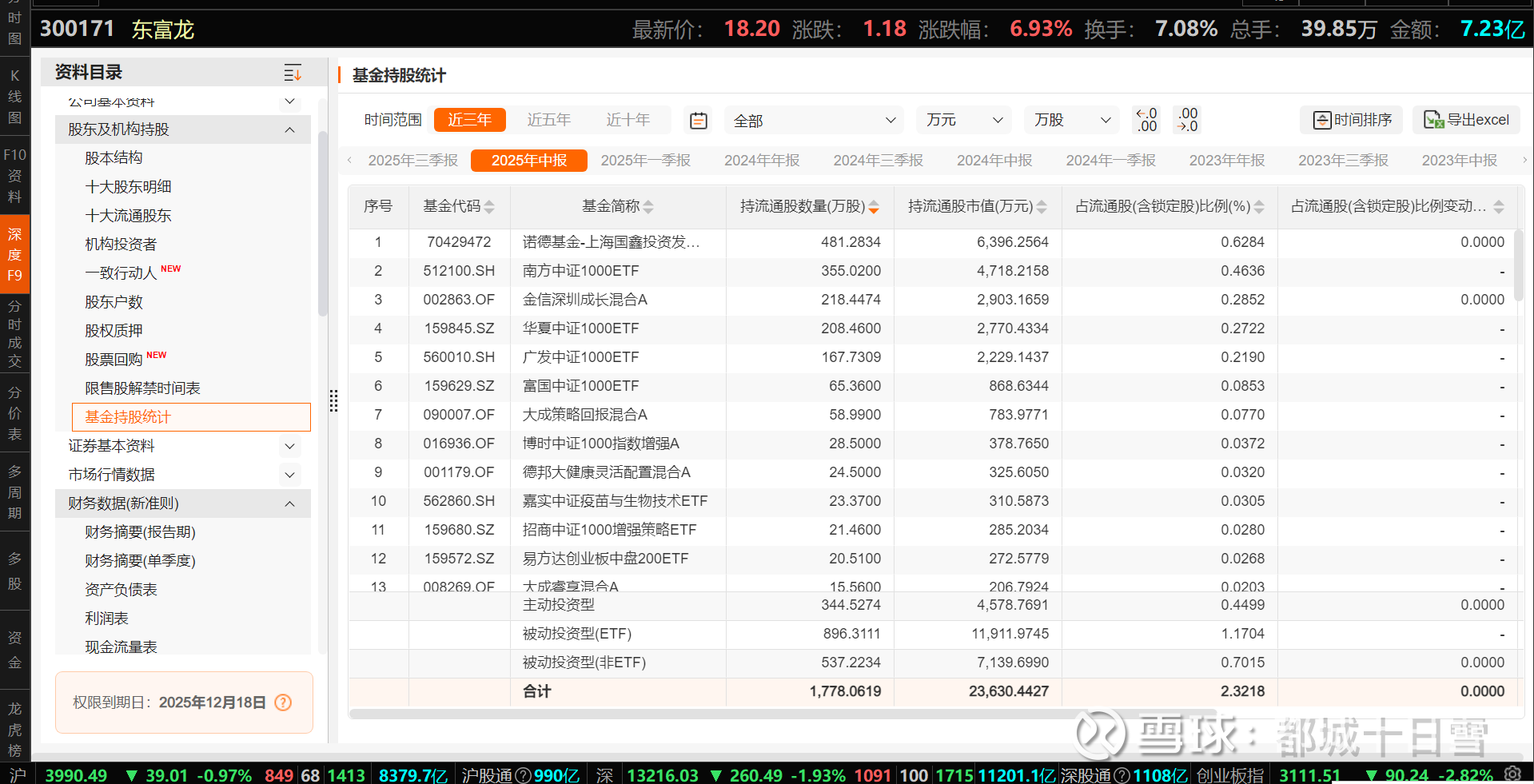The height and width of the screenshot is (784, 1534).
Task: Sort by 占流通股比例变动 column arrows
Action: [x=1499, y=207]
